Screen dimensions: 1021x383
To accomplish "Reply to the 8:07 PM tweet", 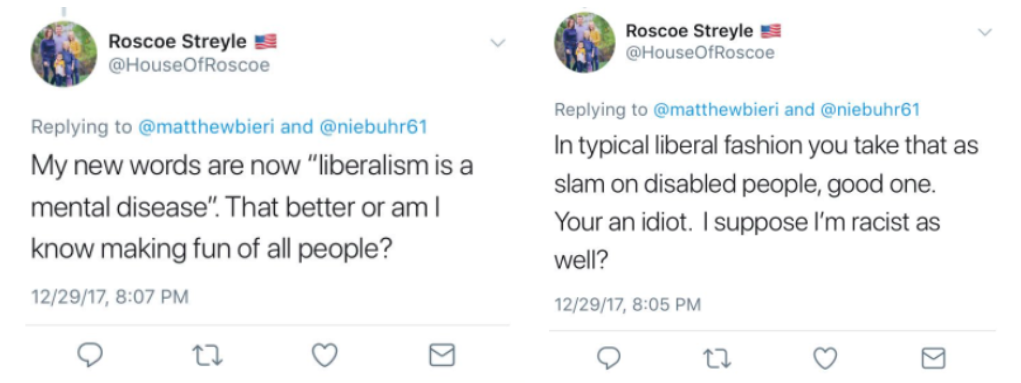I will [90, 355].
